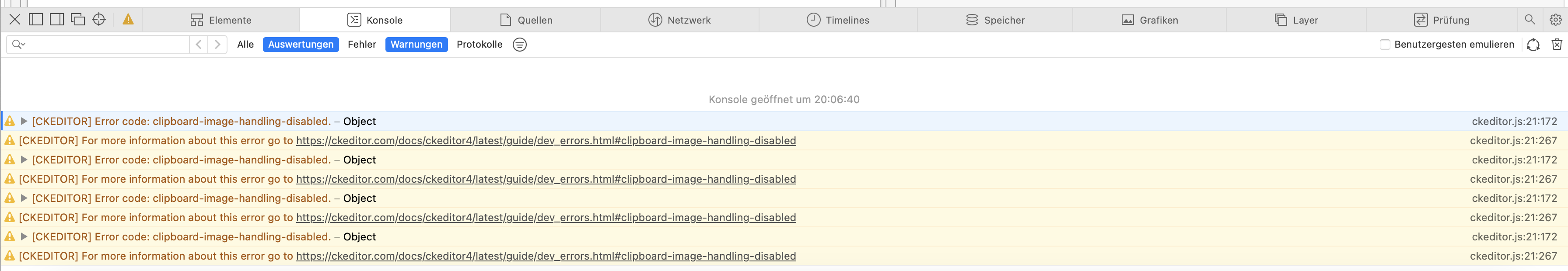Open the console filter options circle icon
The width and height of the screenshot is (1568, 271).
coord(519,44)
